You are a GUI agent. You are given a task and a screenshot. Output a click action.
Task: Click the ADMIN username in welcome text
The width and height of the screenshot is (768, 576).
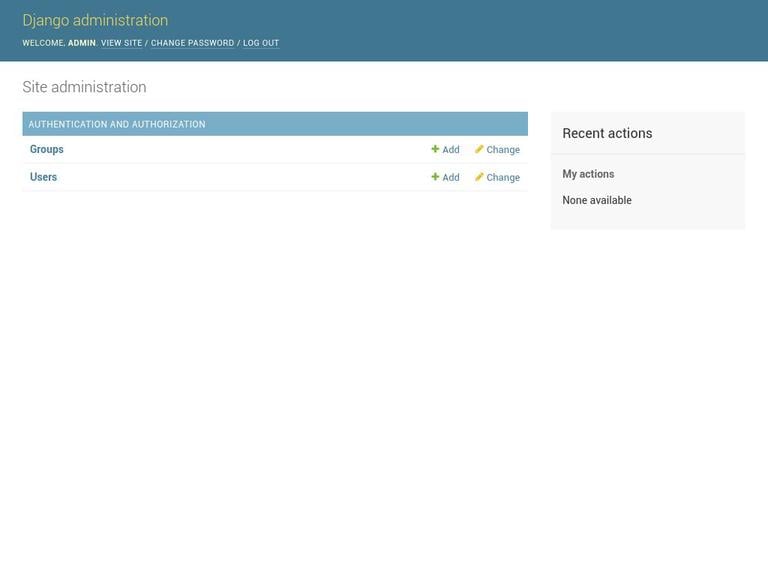pos(82,43)
